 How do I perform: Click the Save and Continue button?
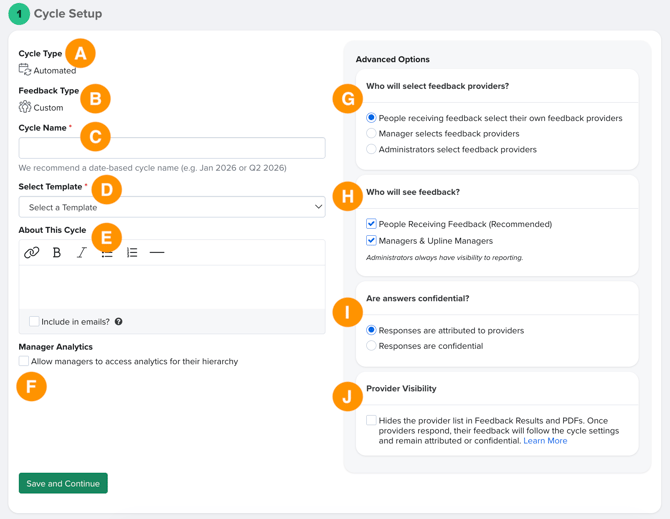[63, 483]
